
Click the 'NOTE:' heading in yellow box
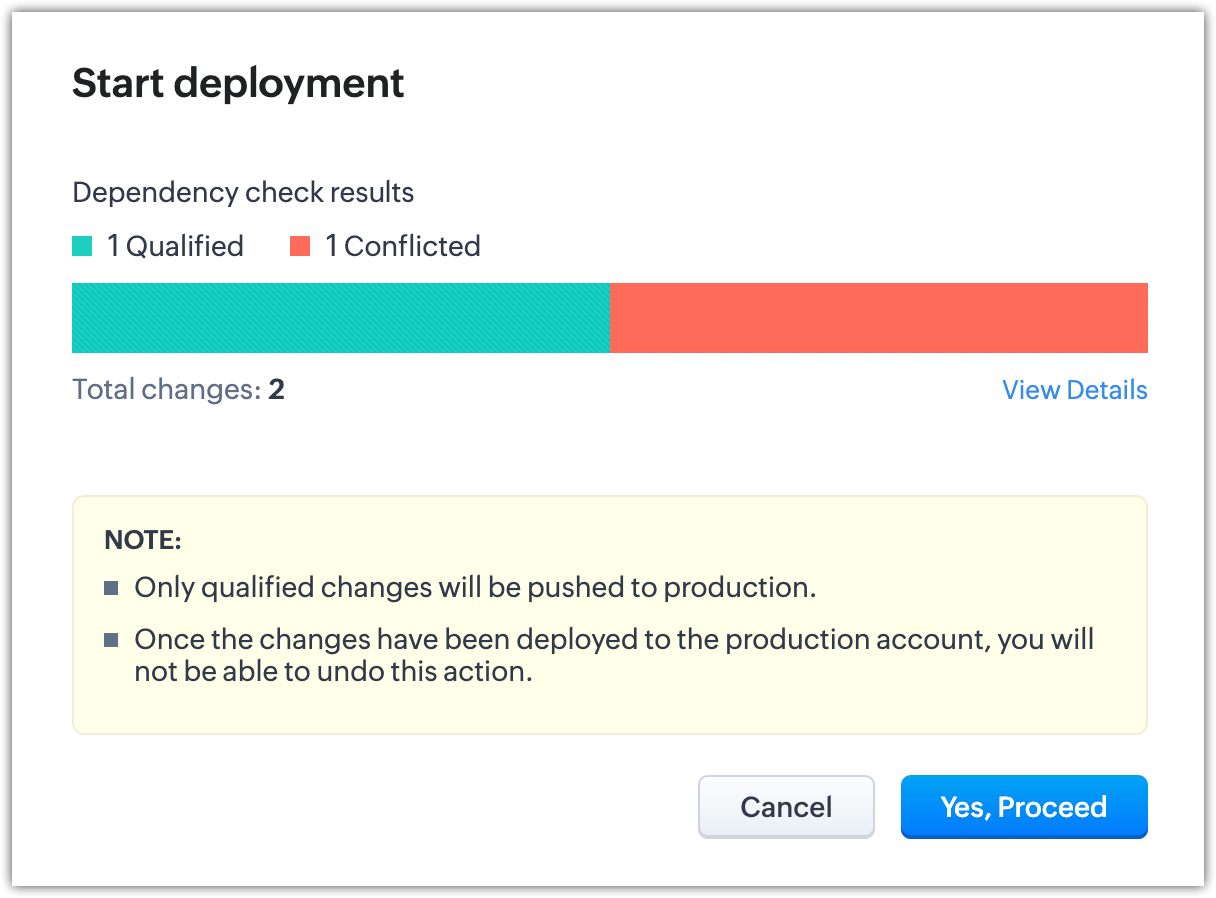click(143, 541)
